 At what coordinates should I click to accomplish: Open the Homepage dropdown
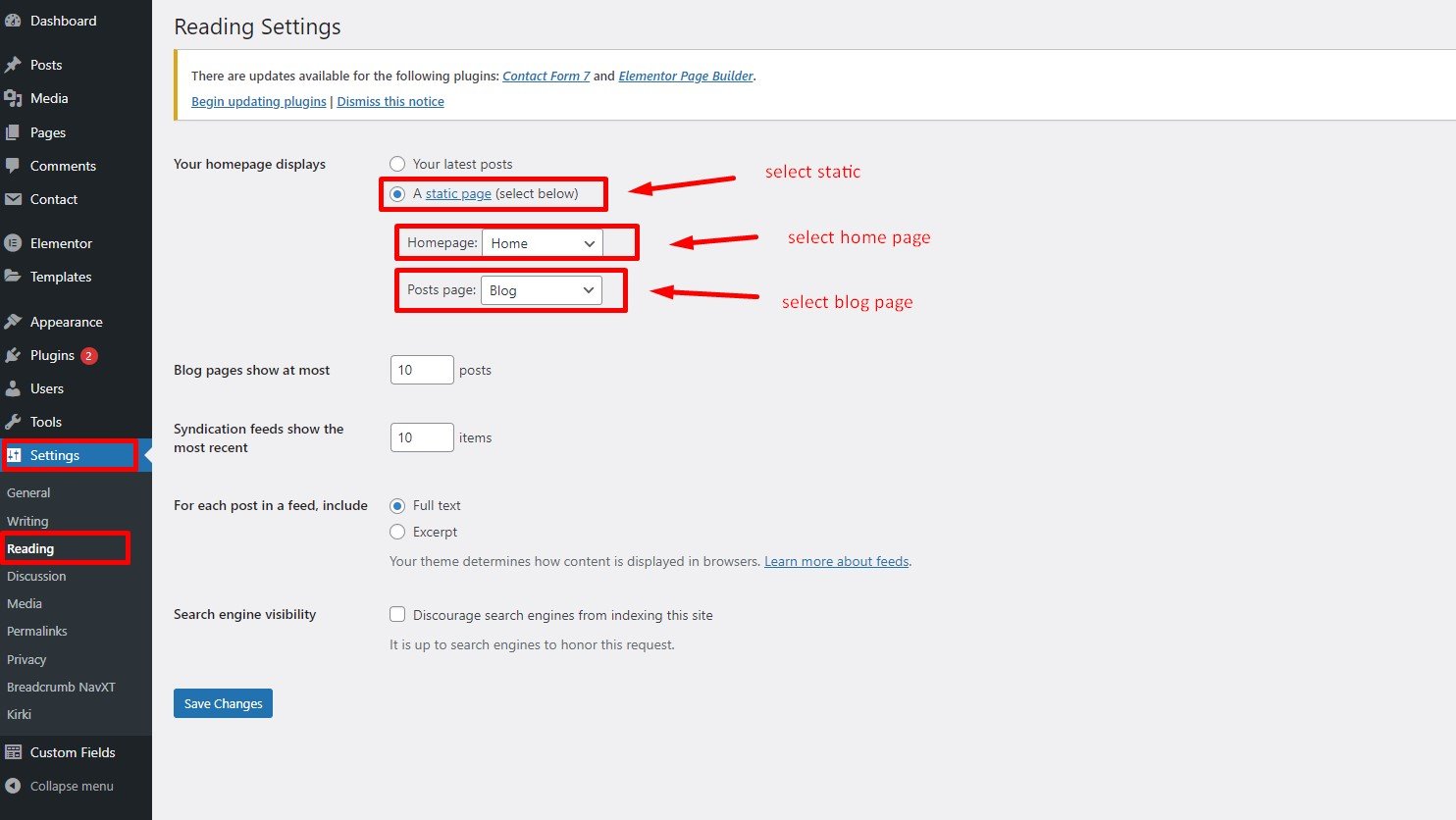pos(542,243)
